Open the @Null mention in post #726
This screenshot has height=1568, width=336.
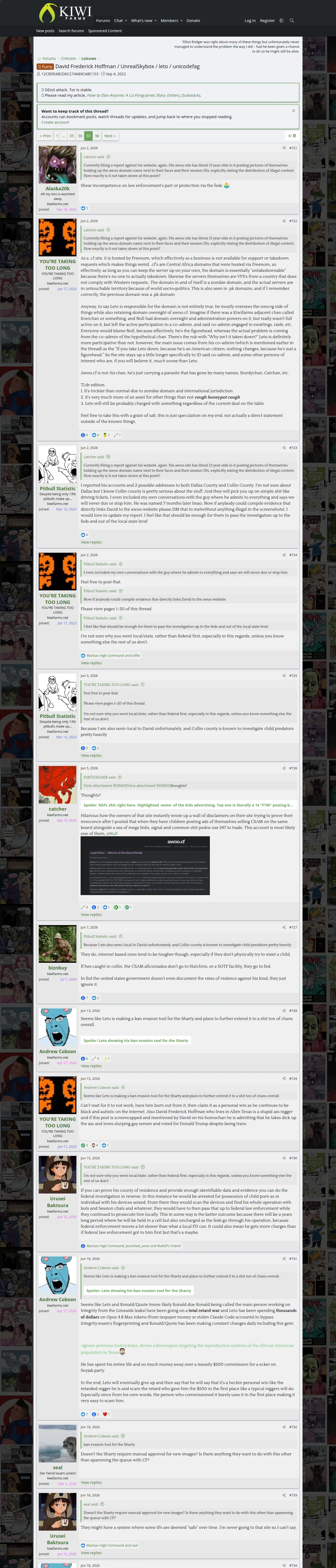112,833
